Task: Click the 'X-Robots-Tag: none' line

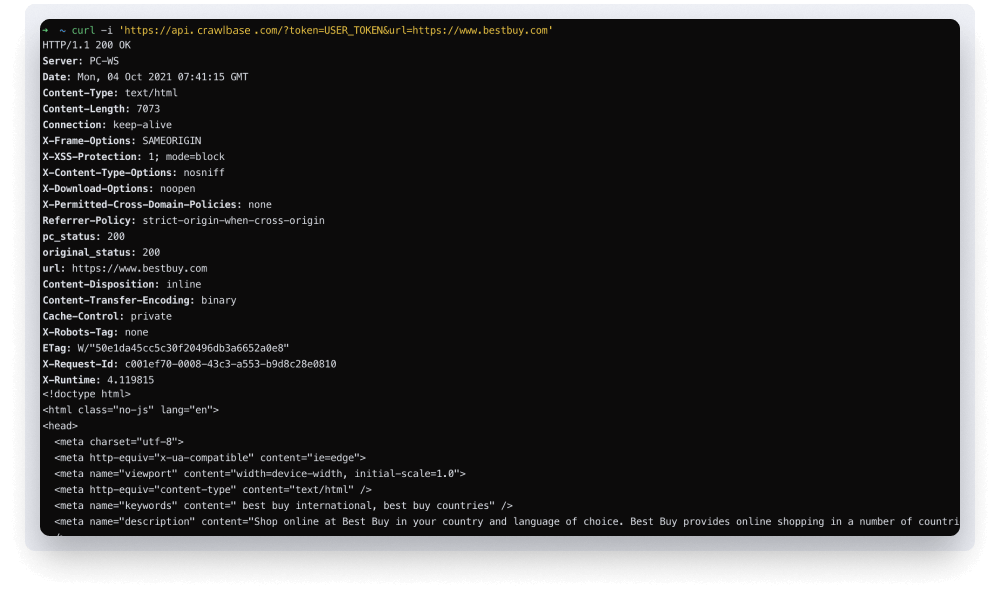Action: pos(95,332)
